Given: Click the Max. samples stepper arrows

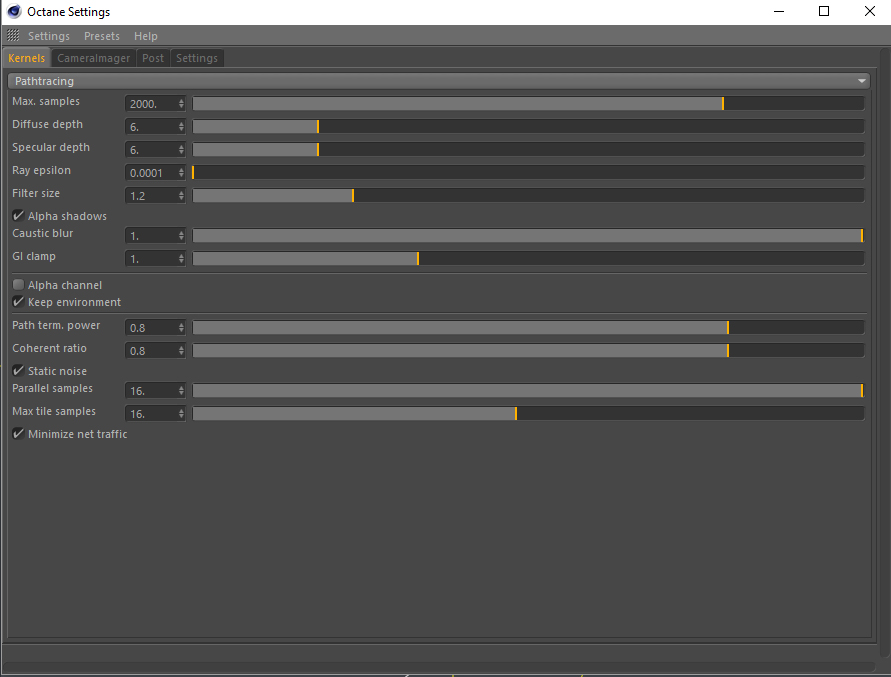Looking at the screenshot, I should 181,103.
